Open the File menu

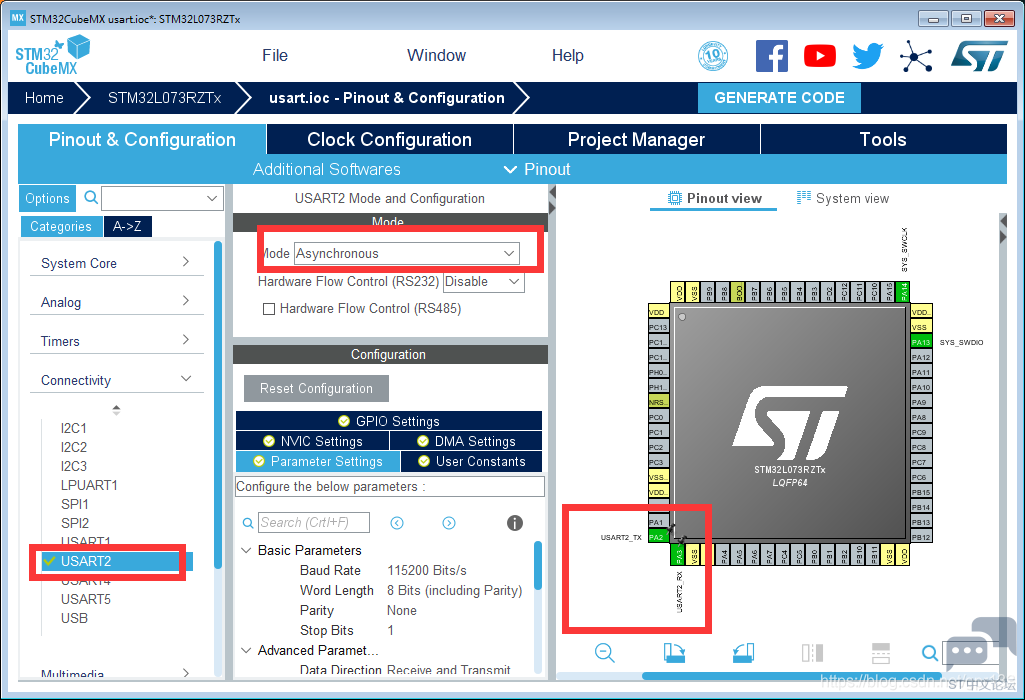click(275, 56)
